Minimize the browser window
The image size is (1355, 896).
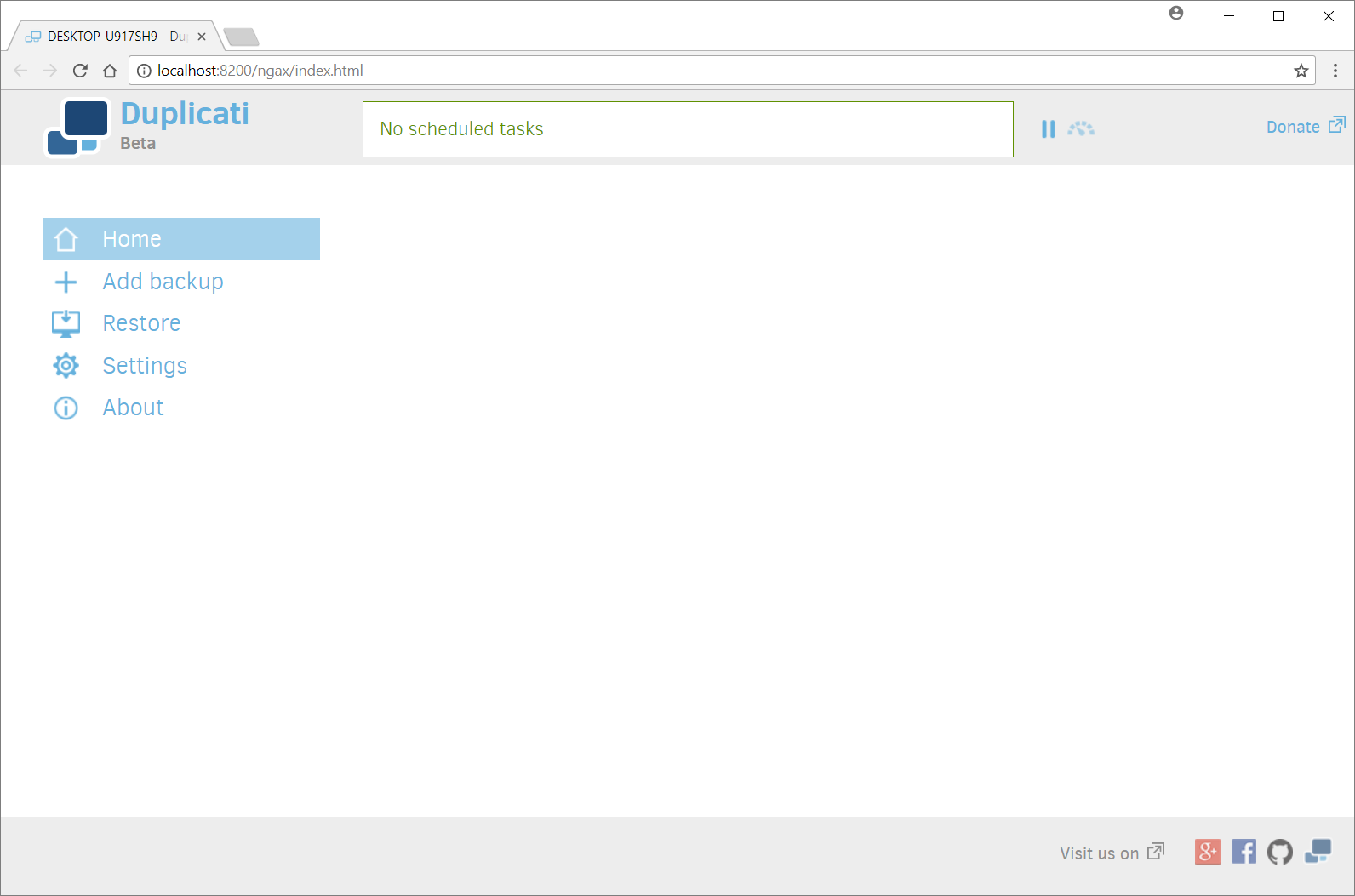coord(1229,16)
